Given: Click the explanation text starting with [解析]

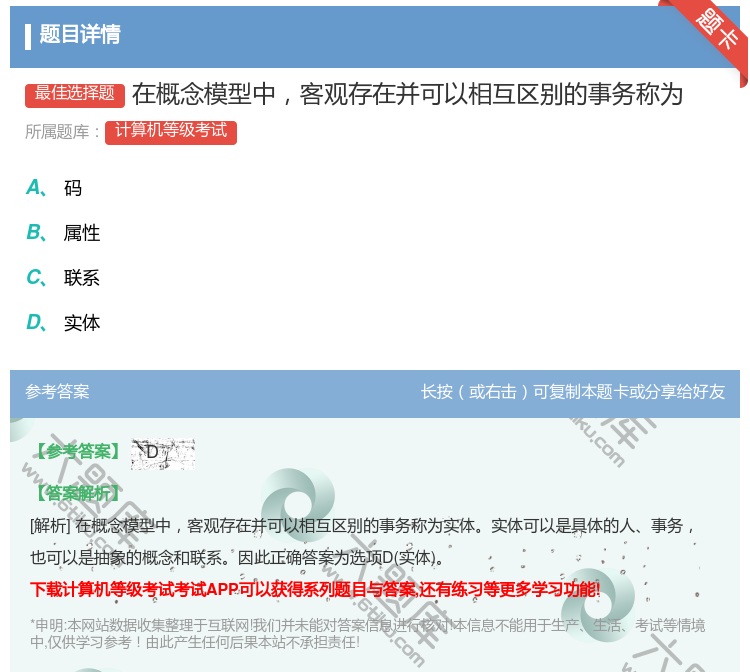Looking at the screenshot, I should [363, 526].
